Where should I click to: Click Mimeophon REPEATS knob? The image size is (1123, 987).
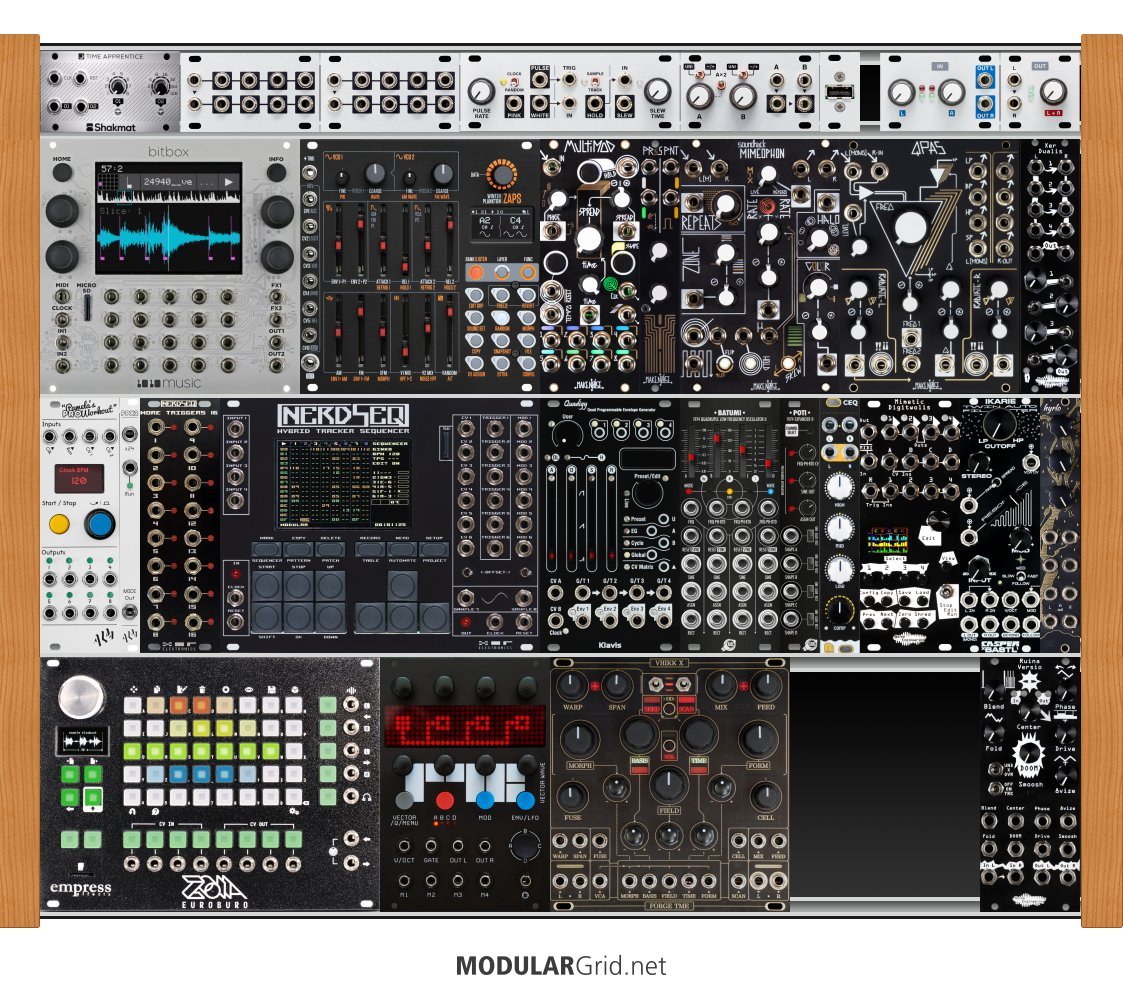click(x=725, y=206)
